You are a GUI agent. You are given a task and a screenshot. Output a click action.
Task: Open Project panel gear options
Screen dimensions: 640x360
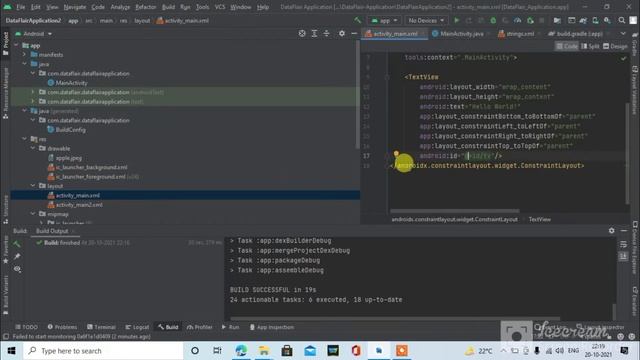point(342,33)
